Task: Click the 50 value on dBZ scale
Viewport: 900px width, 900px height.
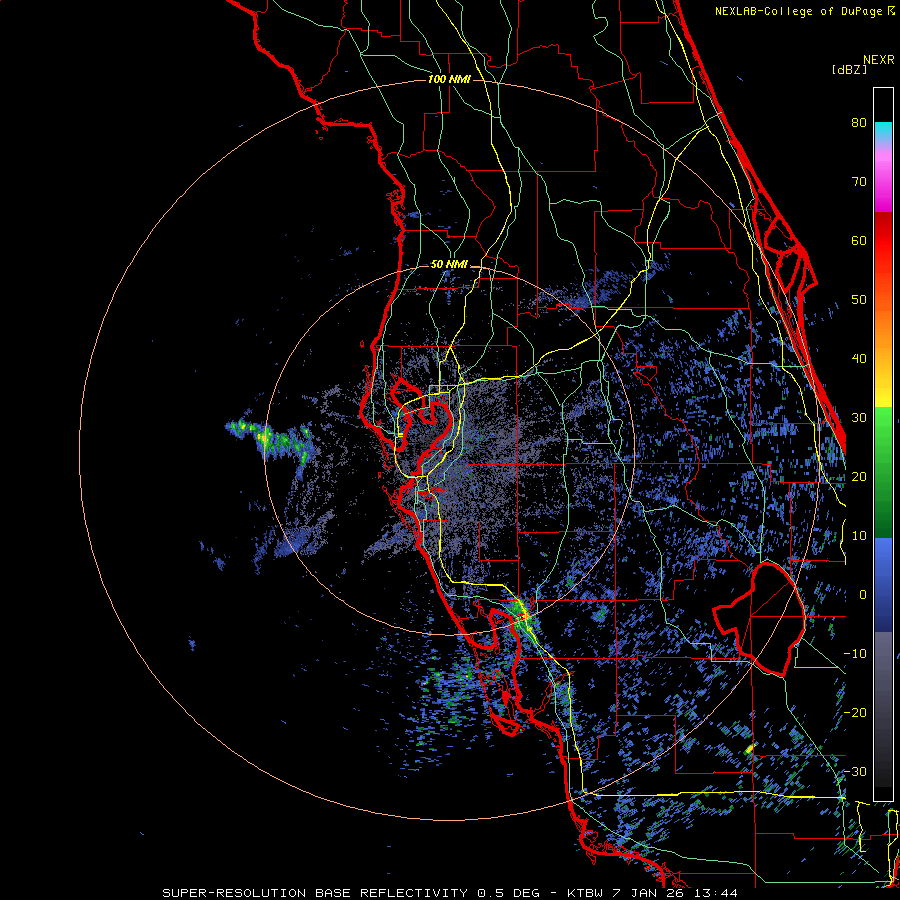Action: tap(859, 300)
